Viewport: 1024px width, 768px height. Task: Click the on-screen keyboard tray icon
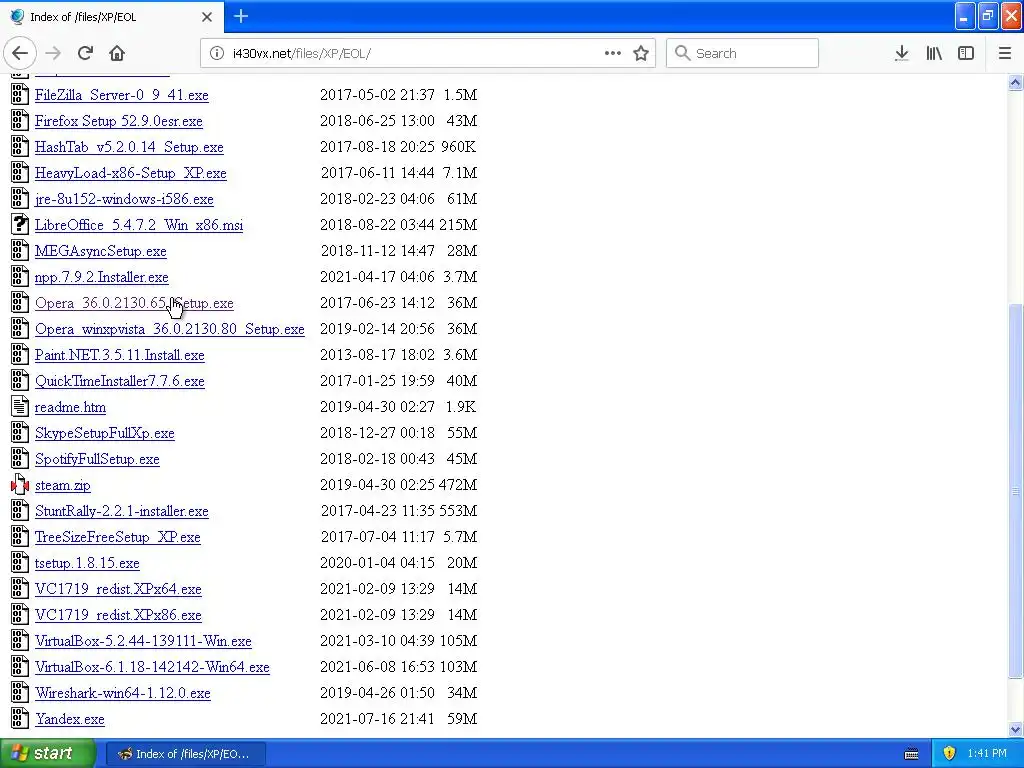[912, 754]
